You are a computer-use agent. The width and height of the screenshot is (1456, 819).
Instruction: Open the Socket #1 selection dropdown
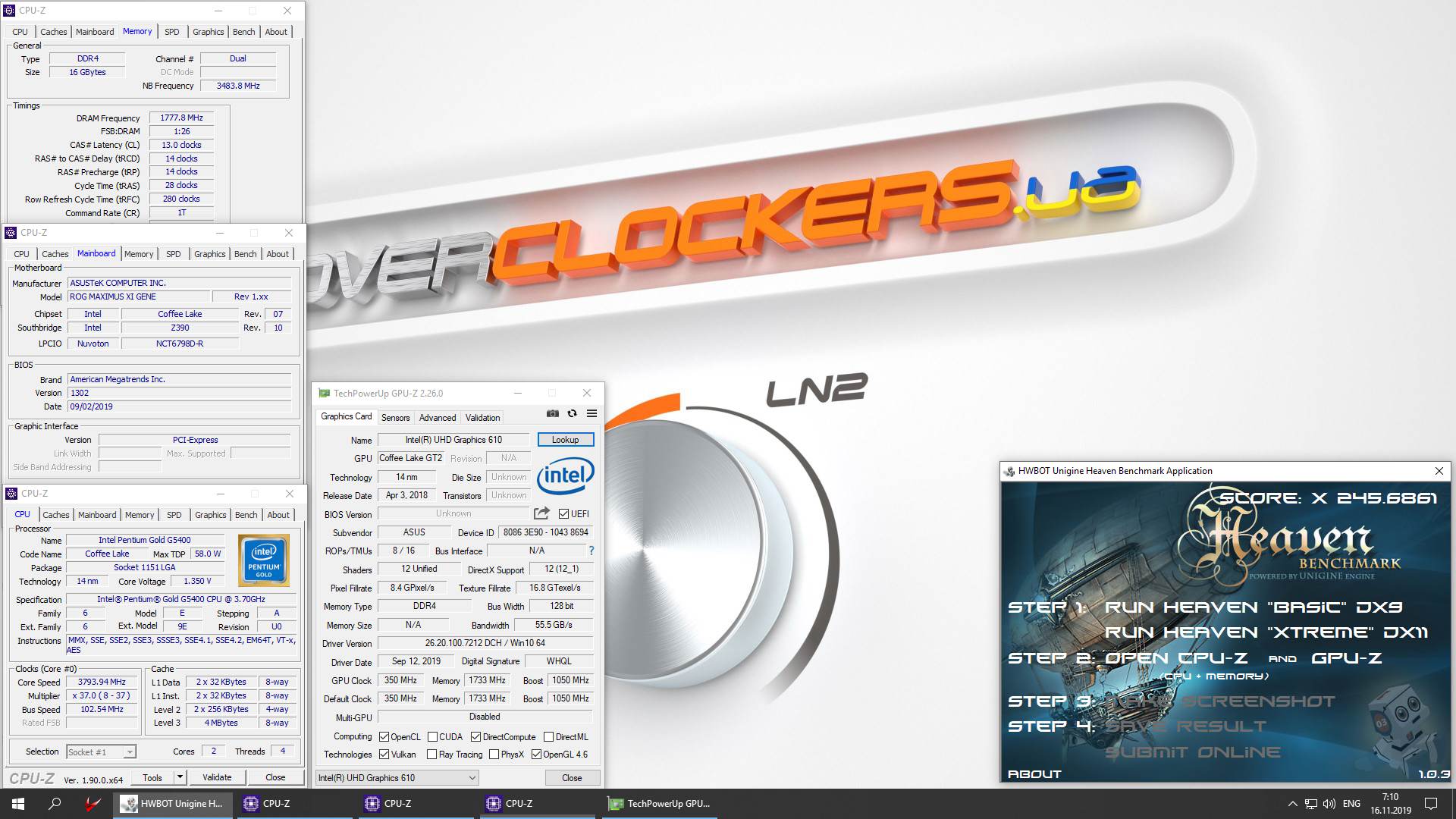[101, 752]
